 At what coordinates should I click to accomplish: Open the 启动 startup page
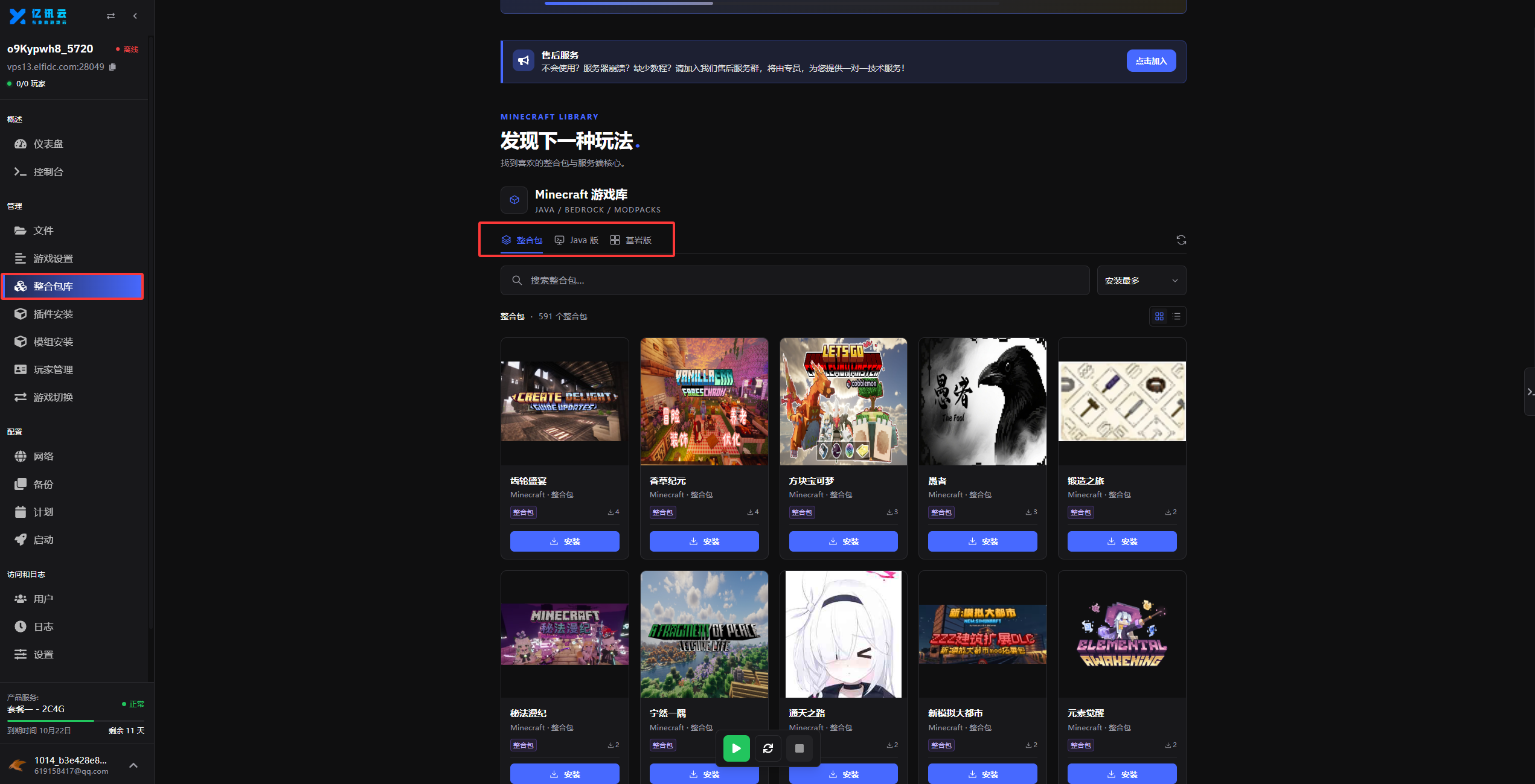coord(72,540)
